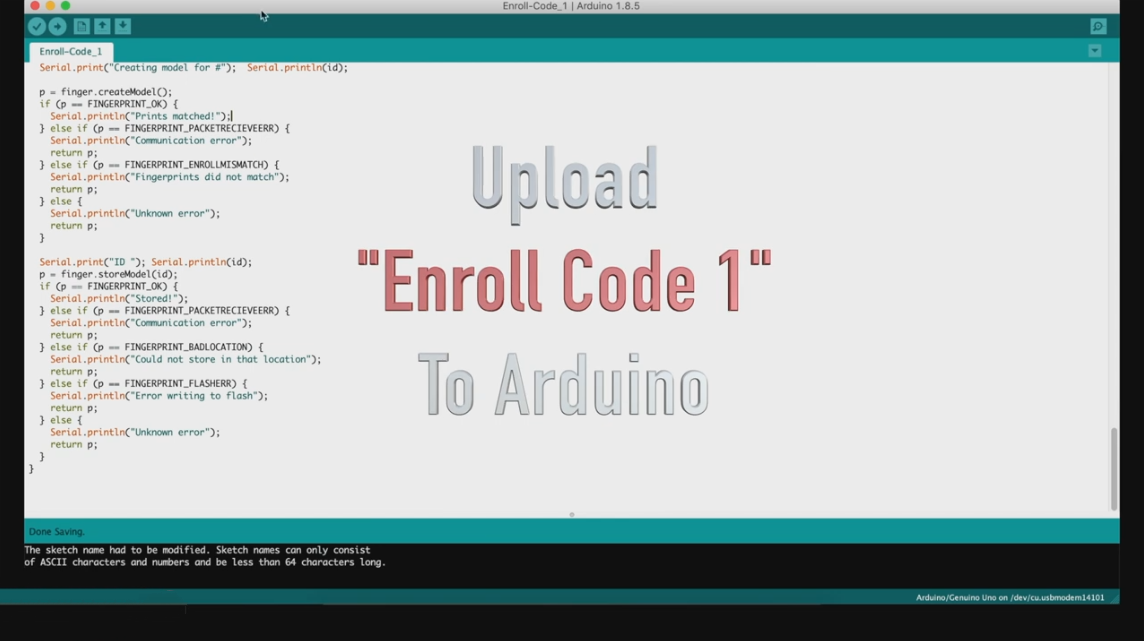1144x641 pixels.
Task: Select the Enroll-Code_1 tab
Action: click(71, 52)
